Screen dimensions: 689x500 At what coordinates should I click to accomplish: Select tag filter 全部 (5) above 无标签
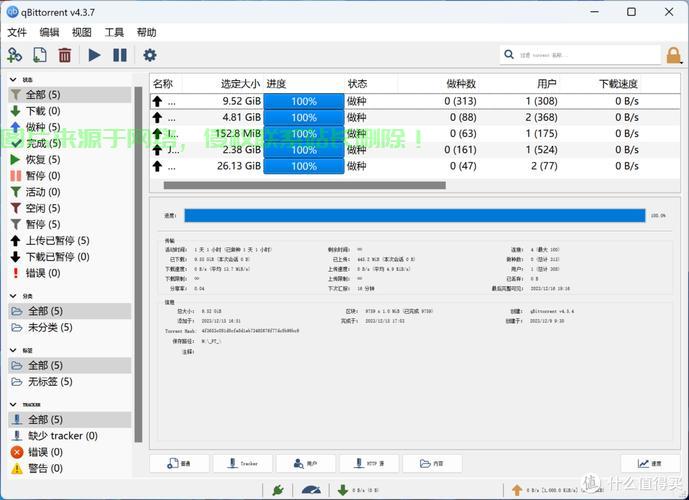click(x=69, y=365)
